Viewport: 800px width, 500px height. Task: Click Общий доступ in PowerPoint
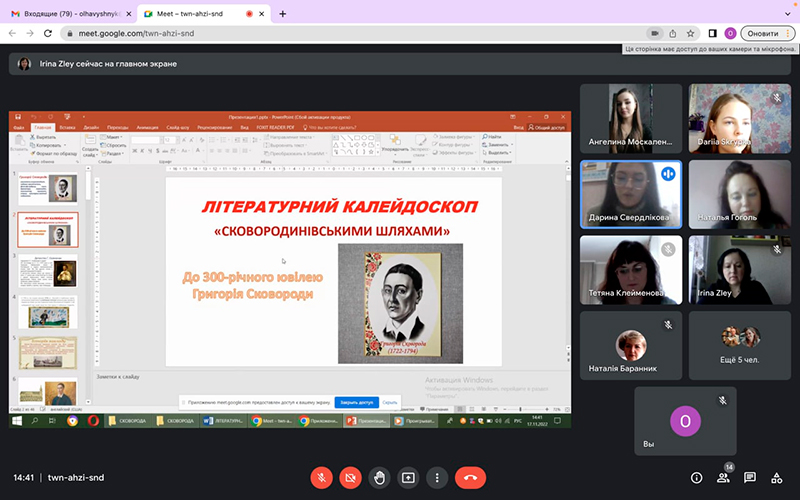click(547, 127)
